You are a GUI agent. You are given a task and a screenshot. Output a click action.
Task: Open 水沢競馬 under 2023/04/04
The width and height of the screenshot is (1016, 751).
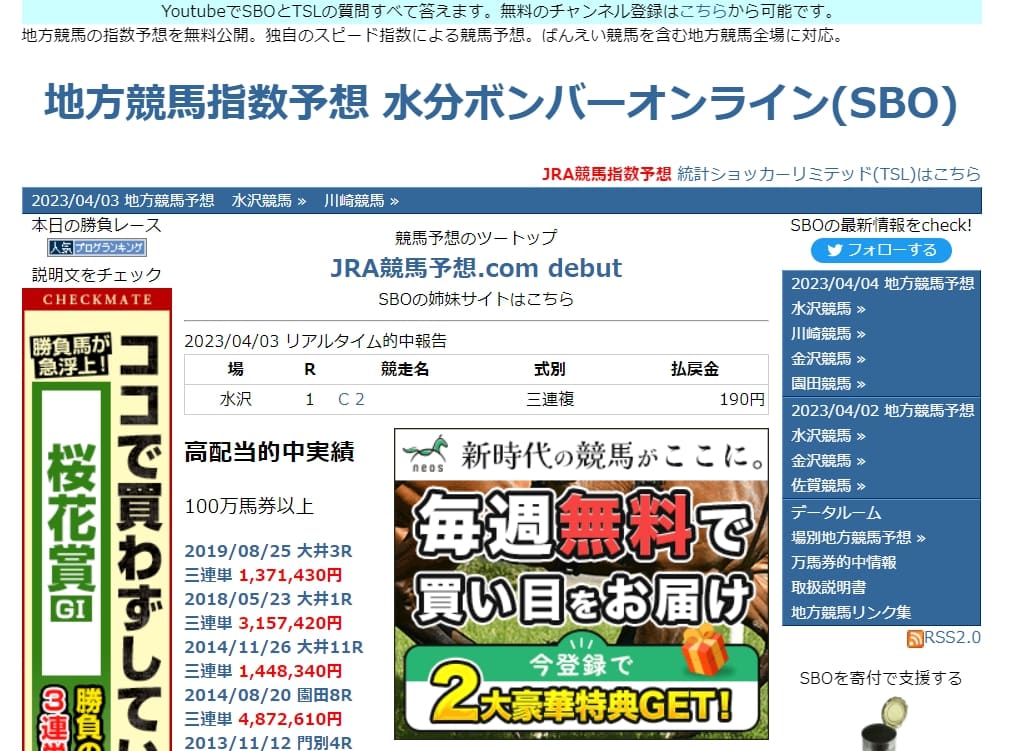coord(828,308)
